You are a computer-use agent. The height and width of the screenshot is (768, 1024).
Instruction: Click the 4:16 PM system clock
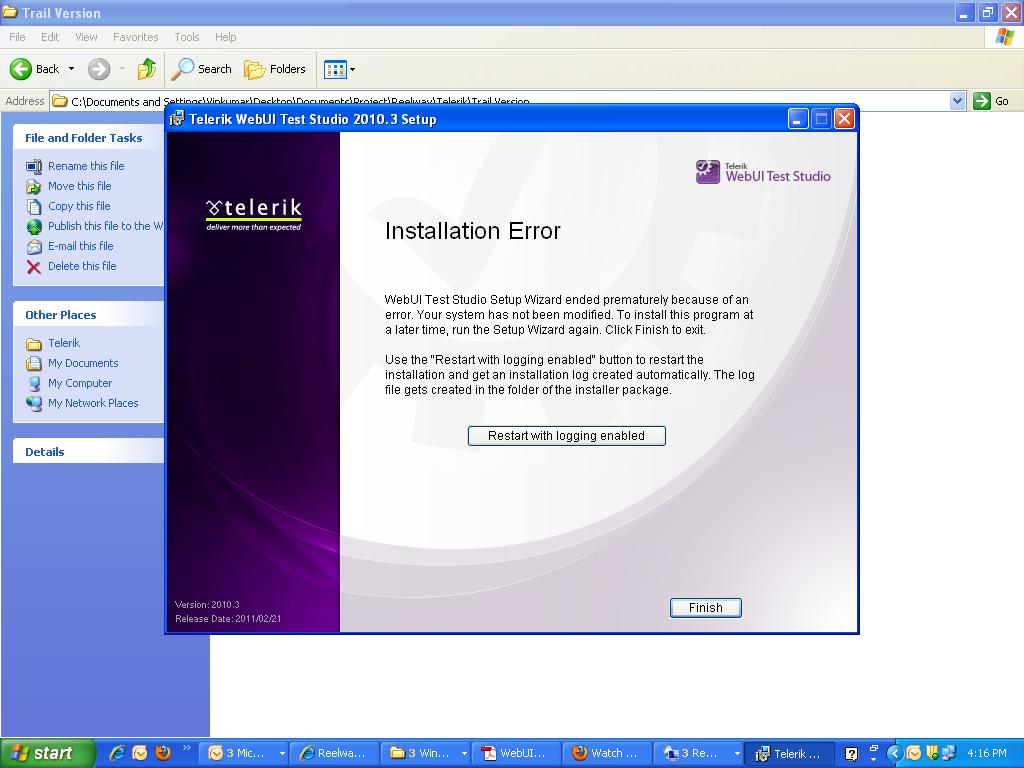(x=986, y=753)
